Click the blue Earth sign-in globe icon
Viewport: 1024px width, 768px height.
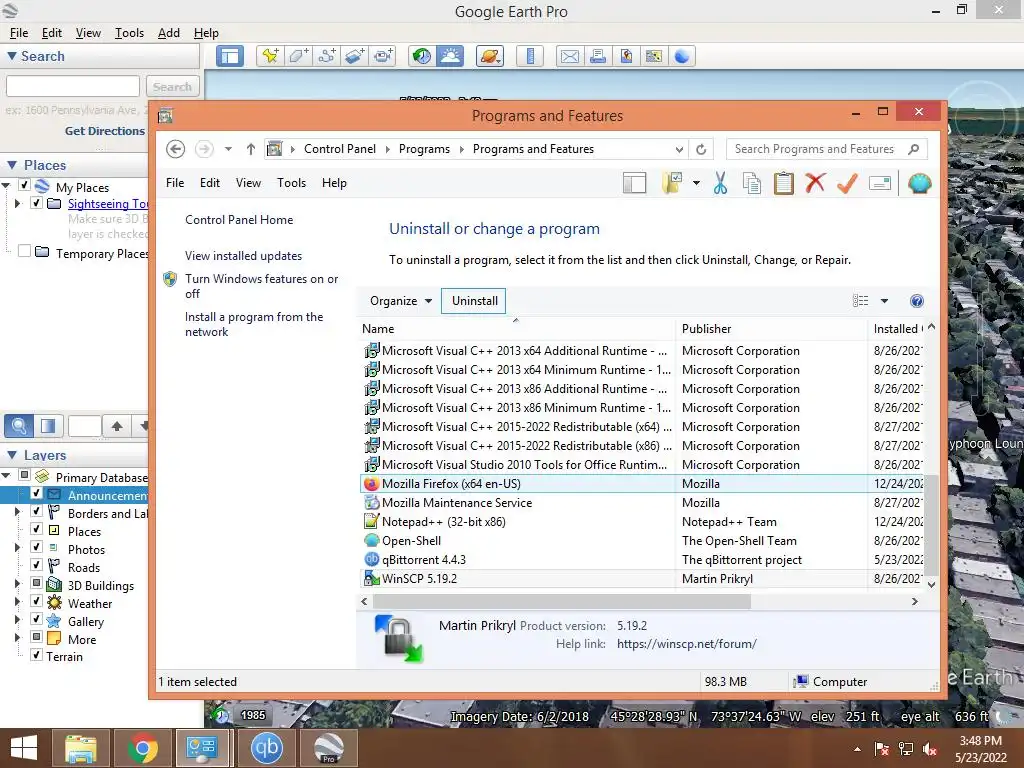click(682, 56)
